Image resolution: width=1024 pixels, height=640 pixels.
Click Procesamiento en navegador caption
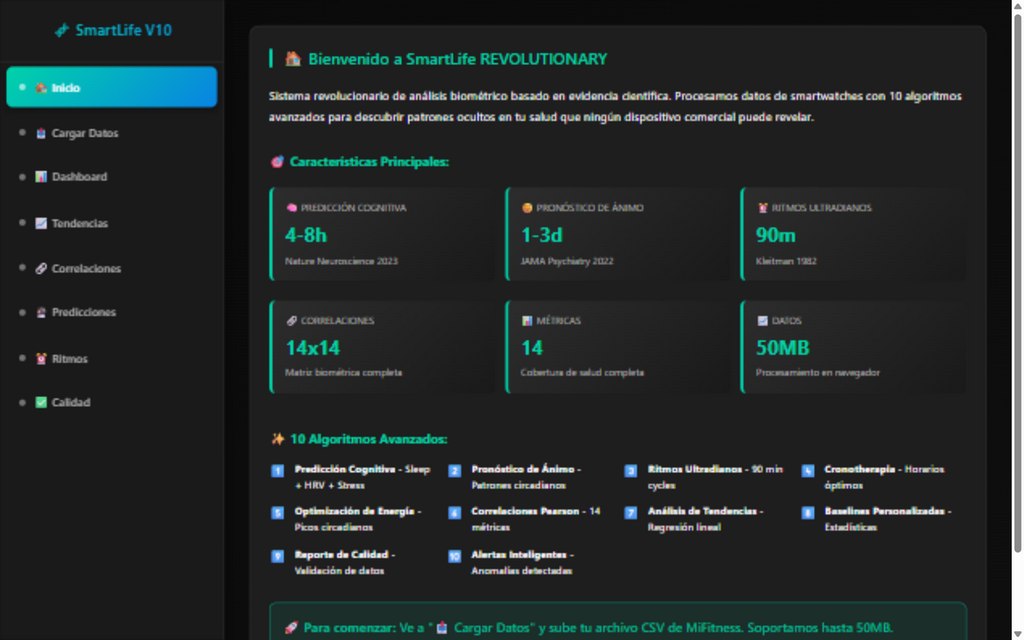(818, 373)
